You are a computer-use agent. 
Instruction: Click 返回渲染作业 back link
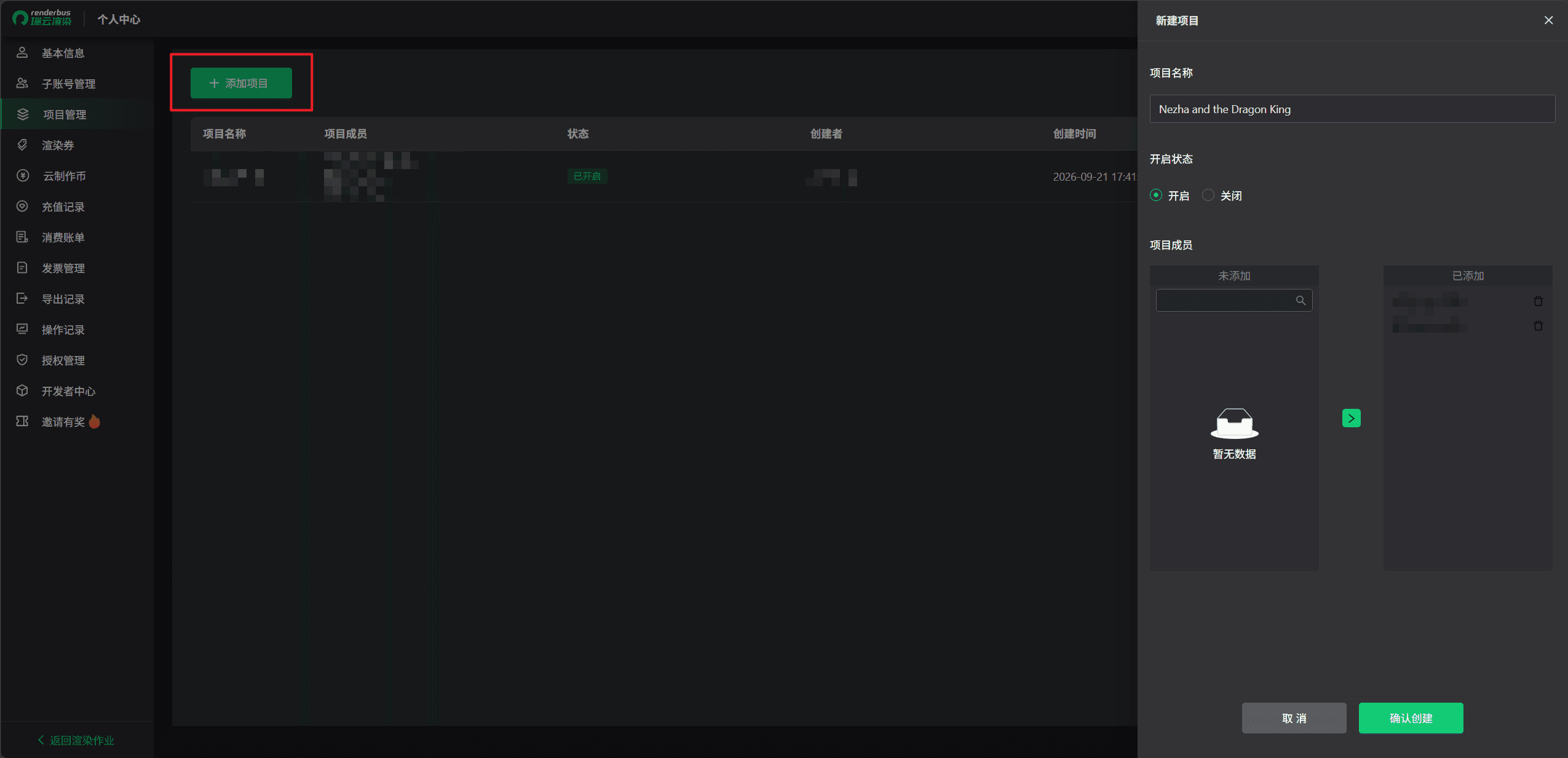[x=76, y=740]
